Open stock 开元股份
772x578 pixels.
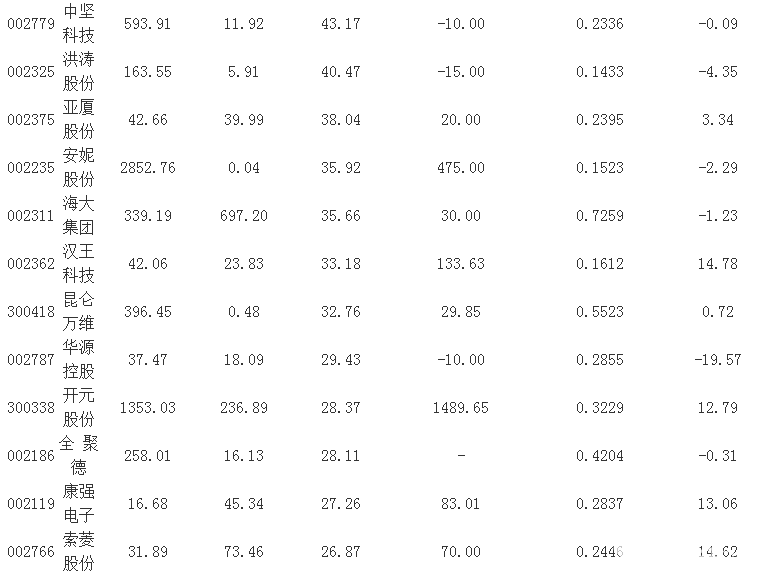tap(79, 408)
